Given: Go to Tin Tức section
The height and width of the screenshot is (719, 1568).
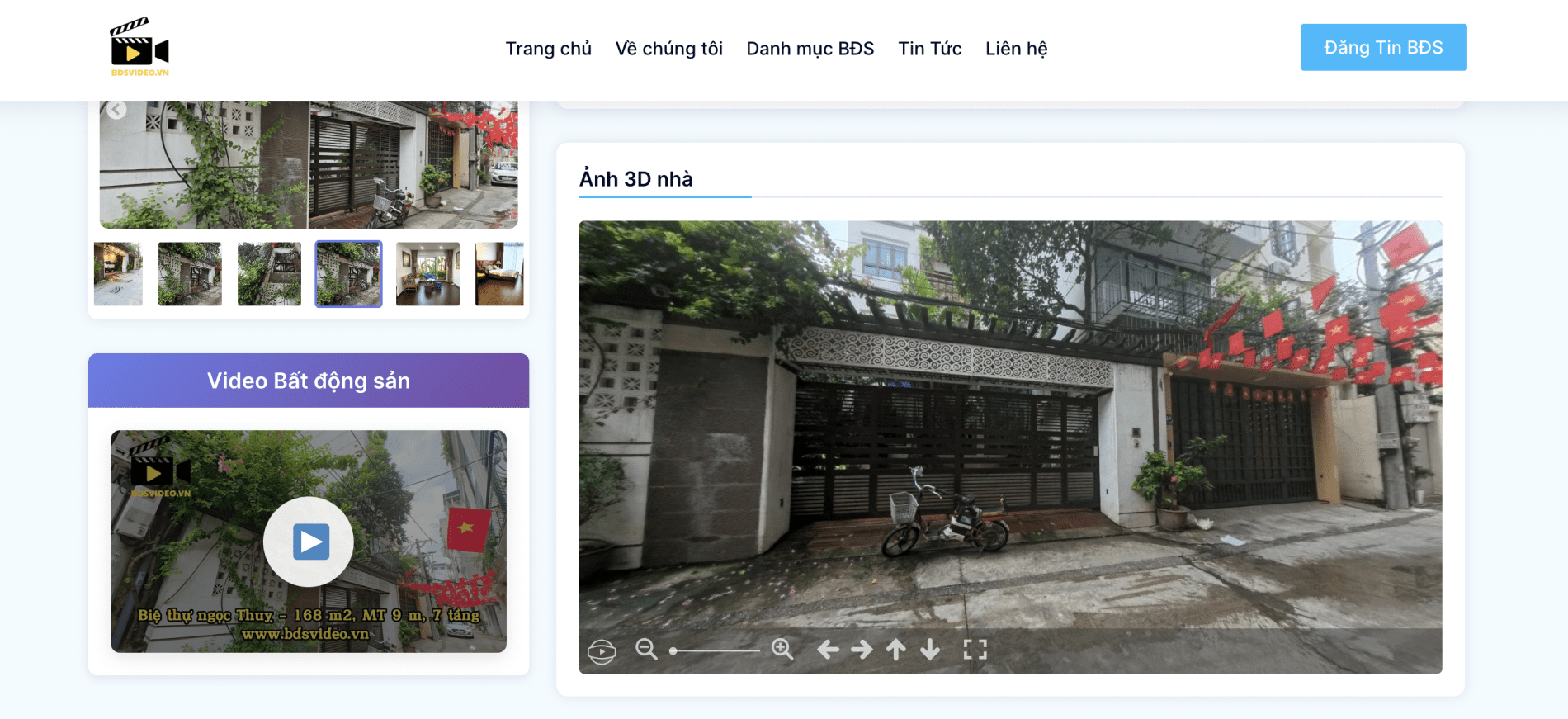Looking at the screenshot, I should tap(929, 49).
